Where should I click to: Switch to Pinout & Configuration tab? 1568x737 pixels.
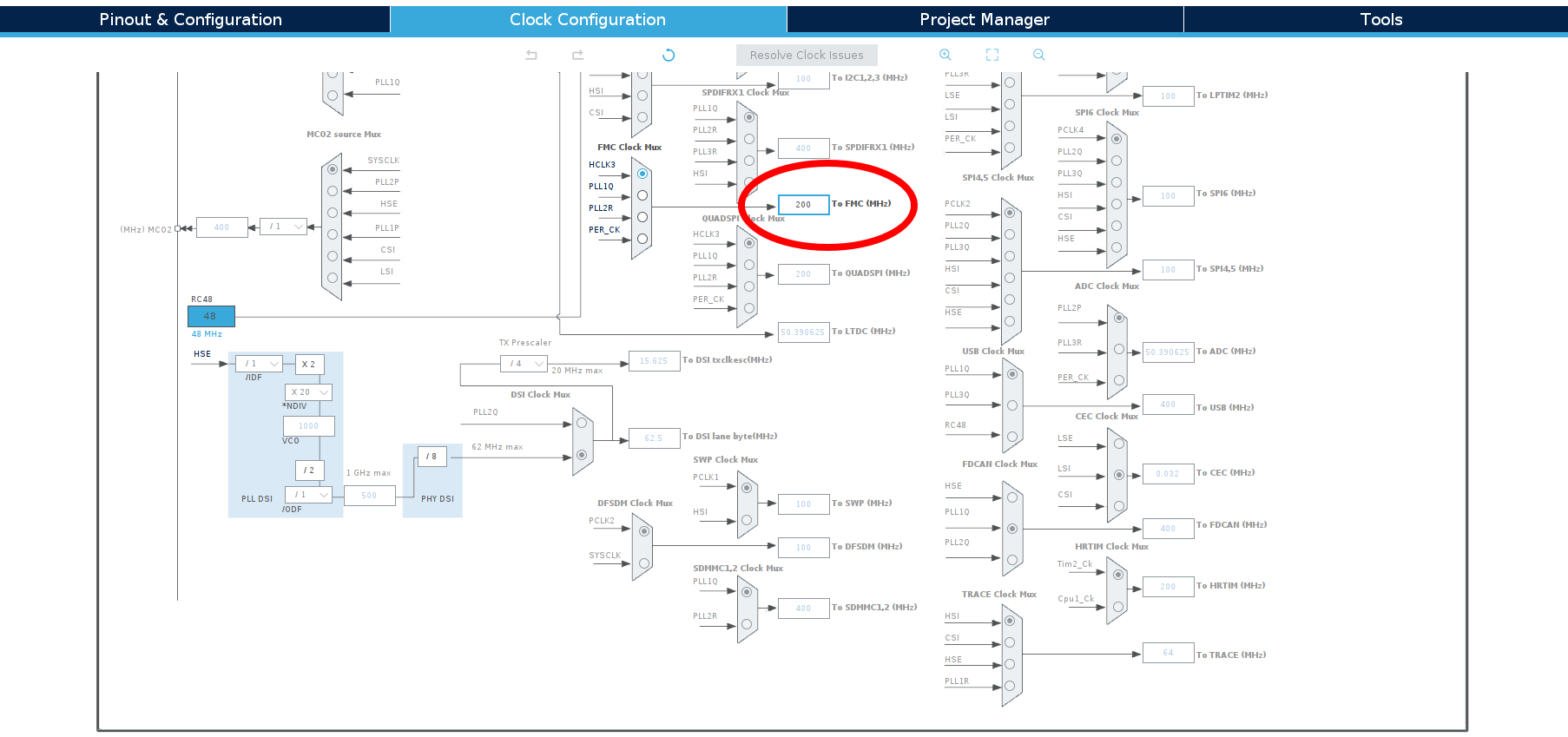[x=191, y=19]
